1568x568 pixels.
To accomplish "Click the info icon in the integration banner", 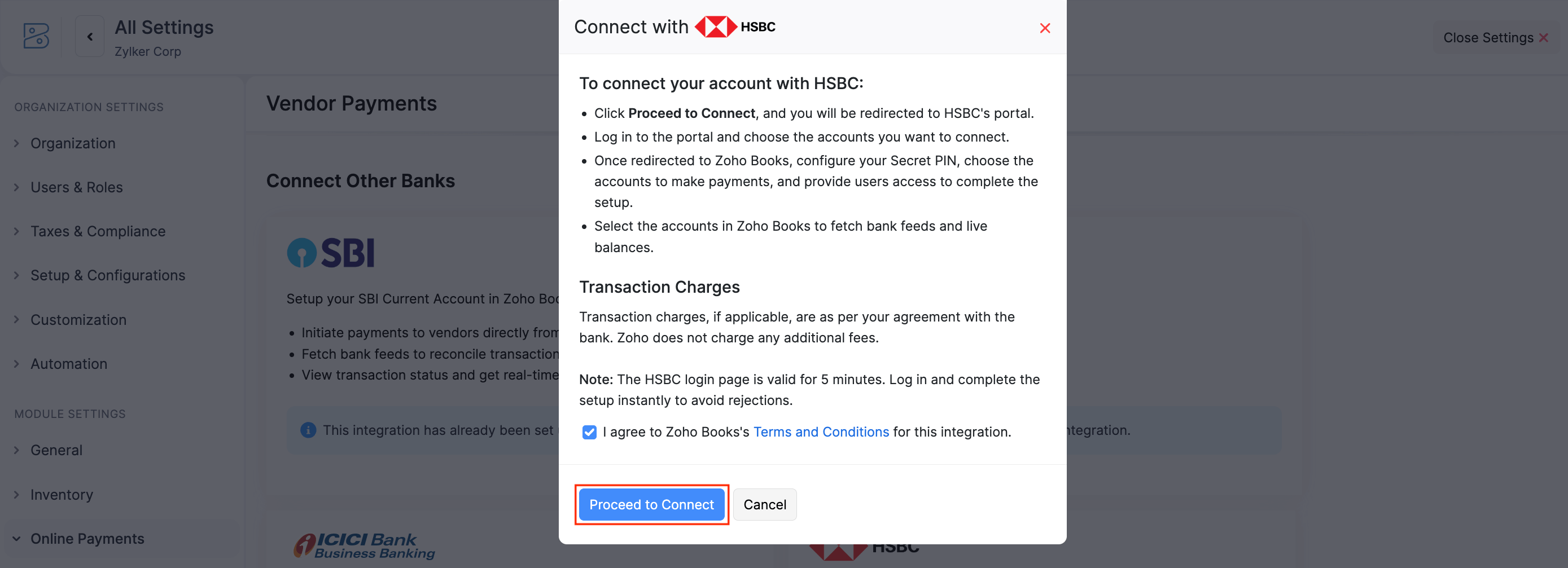I will point(308,430).
